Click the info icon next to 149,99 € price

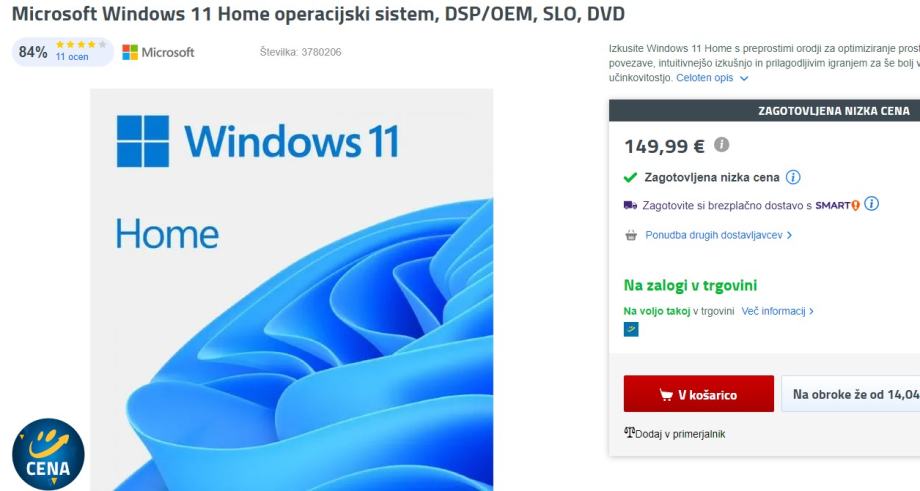point(721,144)
